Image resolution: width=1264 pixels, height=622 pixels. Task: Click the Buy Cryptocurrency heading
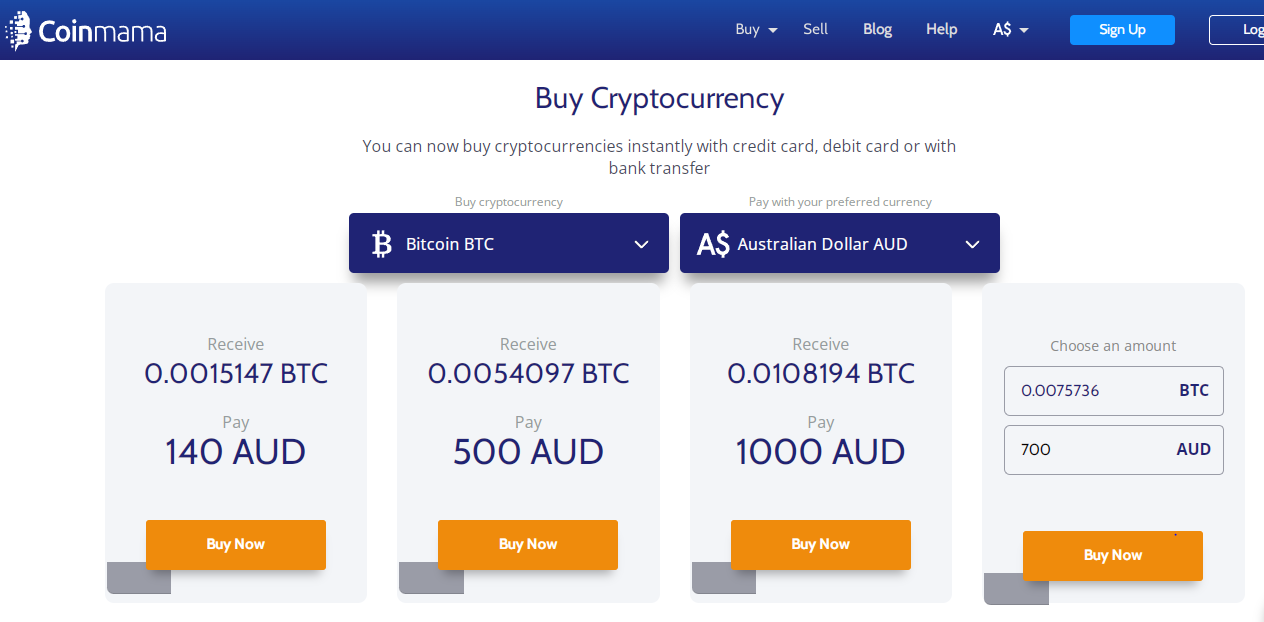pyautogui.click(x=659, y=98)
